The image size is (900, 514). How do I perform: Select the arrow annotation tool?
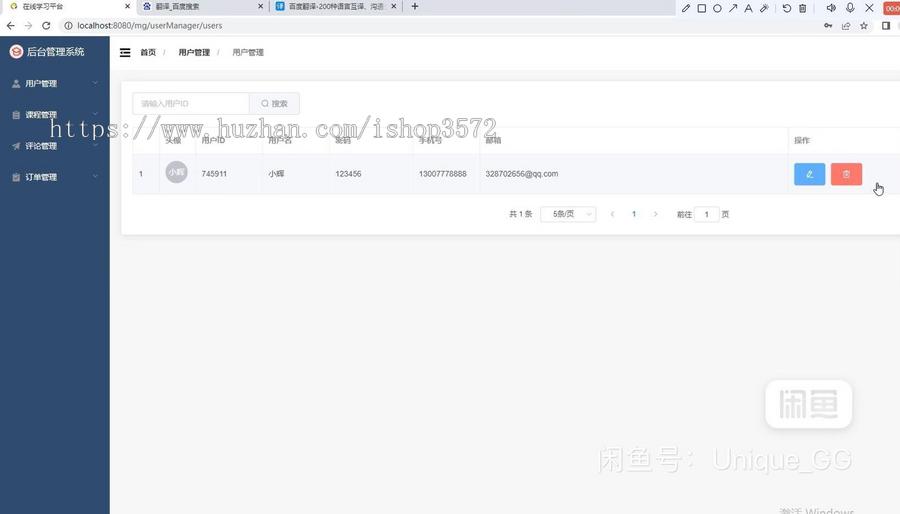click(733, 8)
